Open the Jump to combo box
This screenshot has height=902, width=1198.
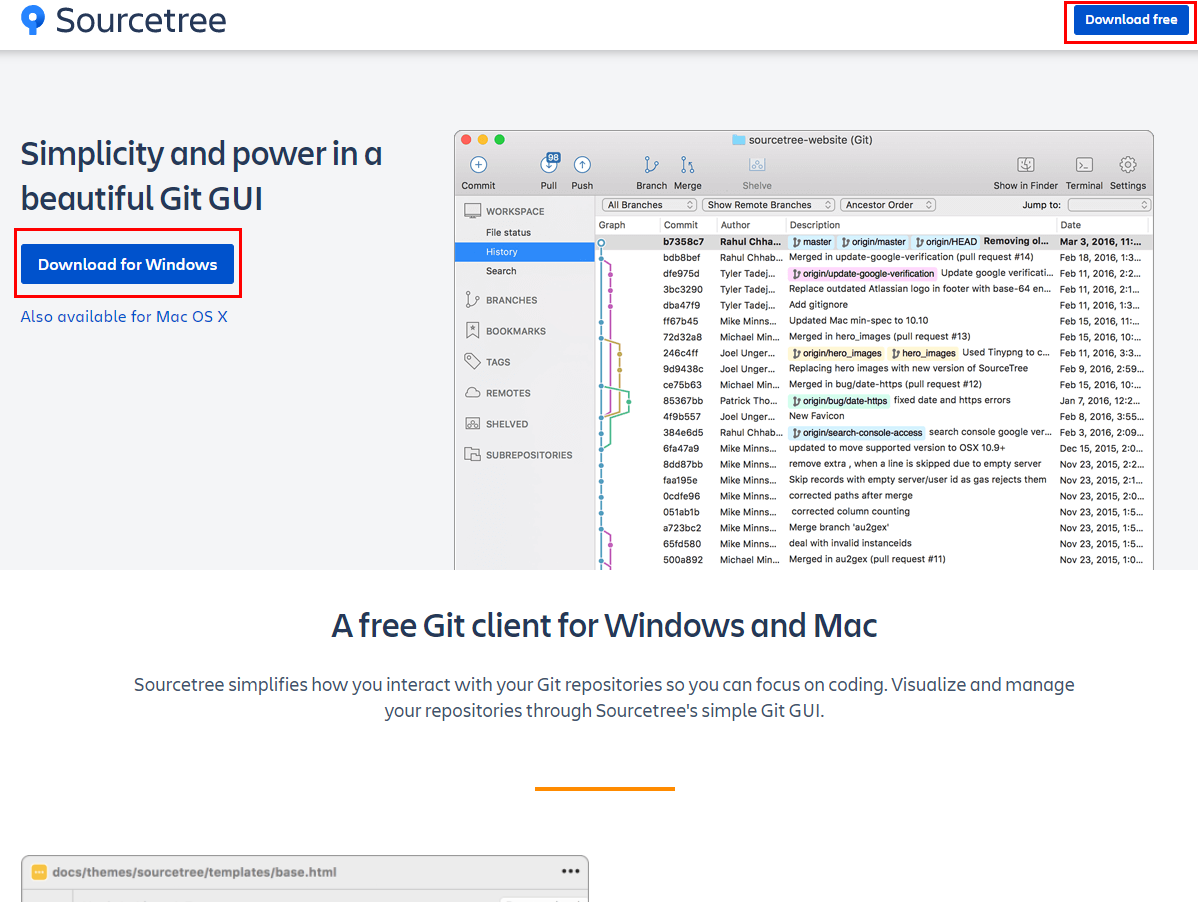[x=1109, y=205]
